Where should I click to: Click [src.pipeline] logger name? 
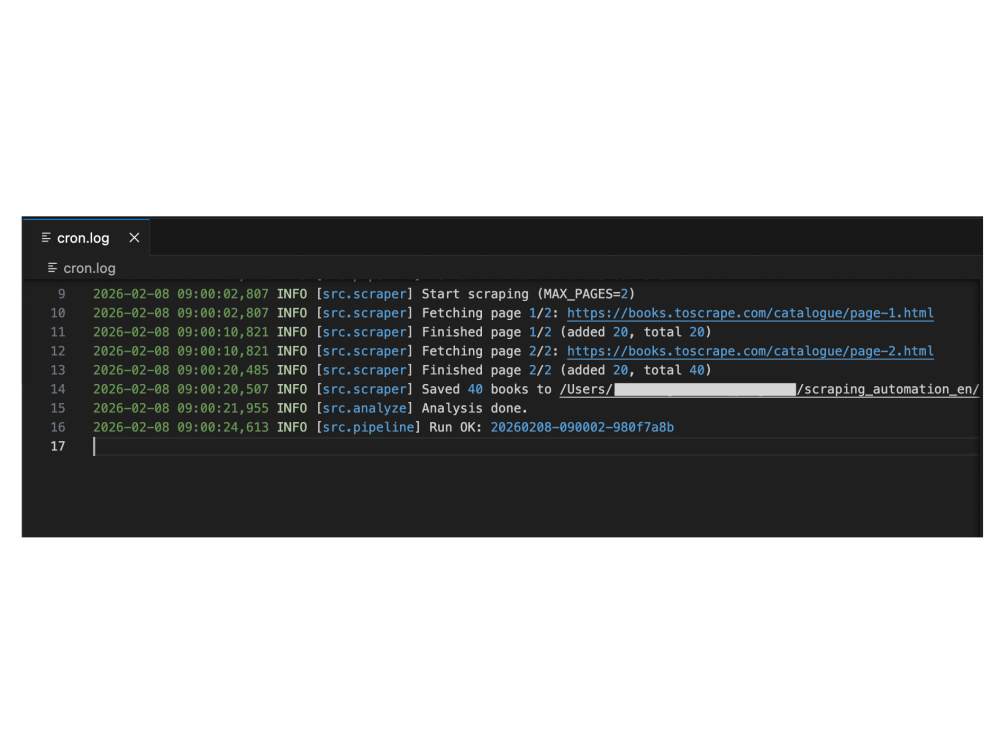[369, 427]
